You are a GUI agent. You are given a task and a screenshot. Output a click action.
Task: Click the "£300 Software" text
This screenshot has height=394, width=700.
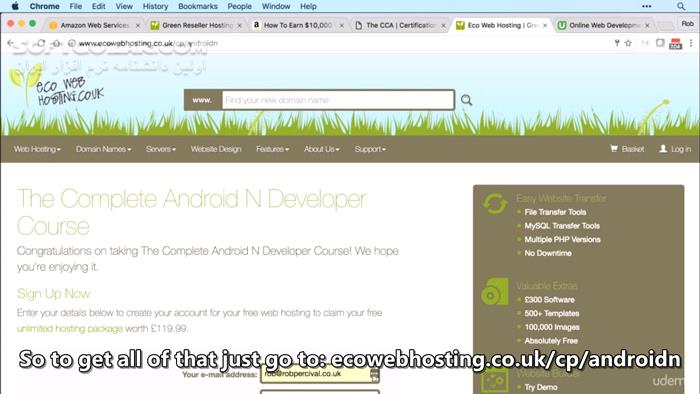click(x=550, y=300)
